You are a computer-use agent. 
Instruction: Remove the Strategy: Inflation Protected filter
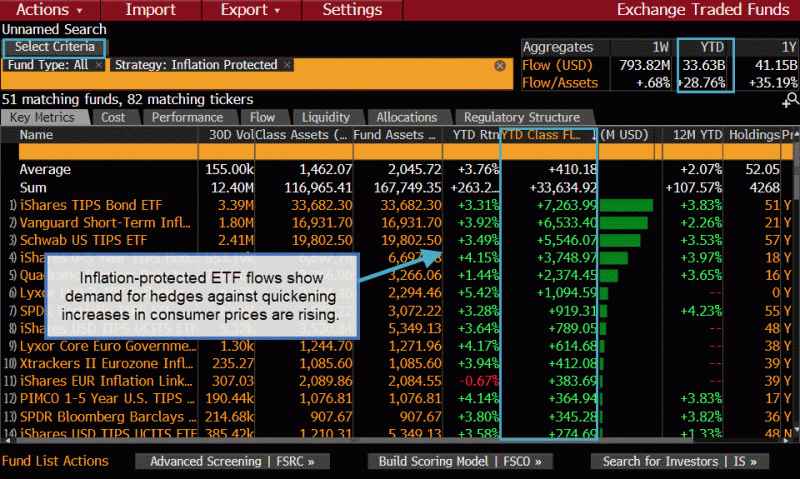(288, 65)
